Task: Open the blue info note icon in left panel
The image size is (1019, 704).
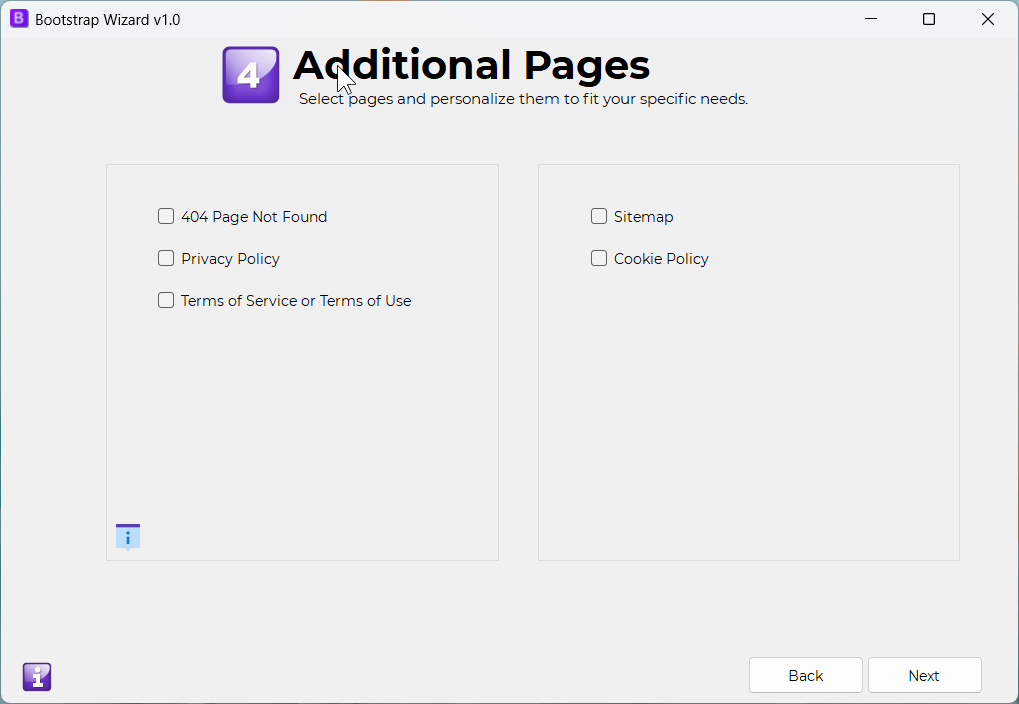Action: pos(128,537)
